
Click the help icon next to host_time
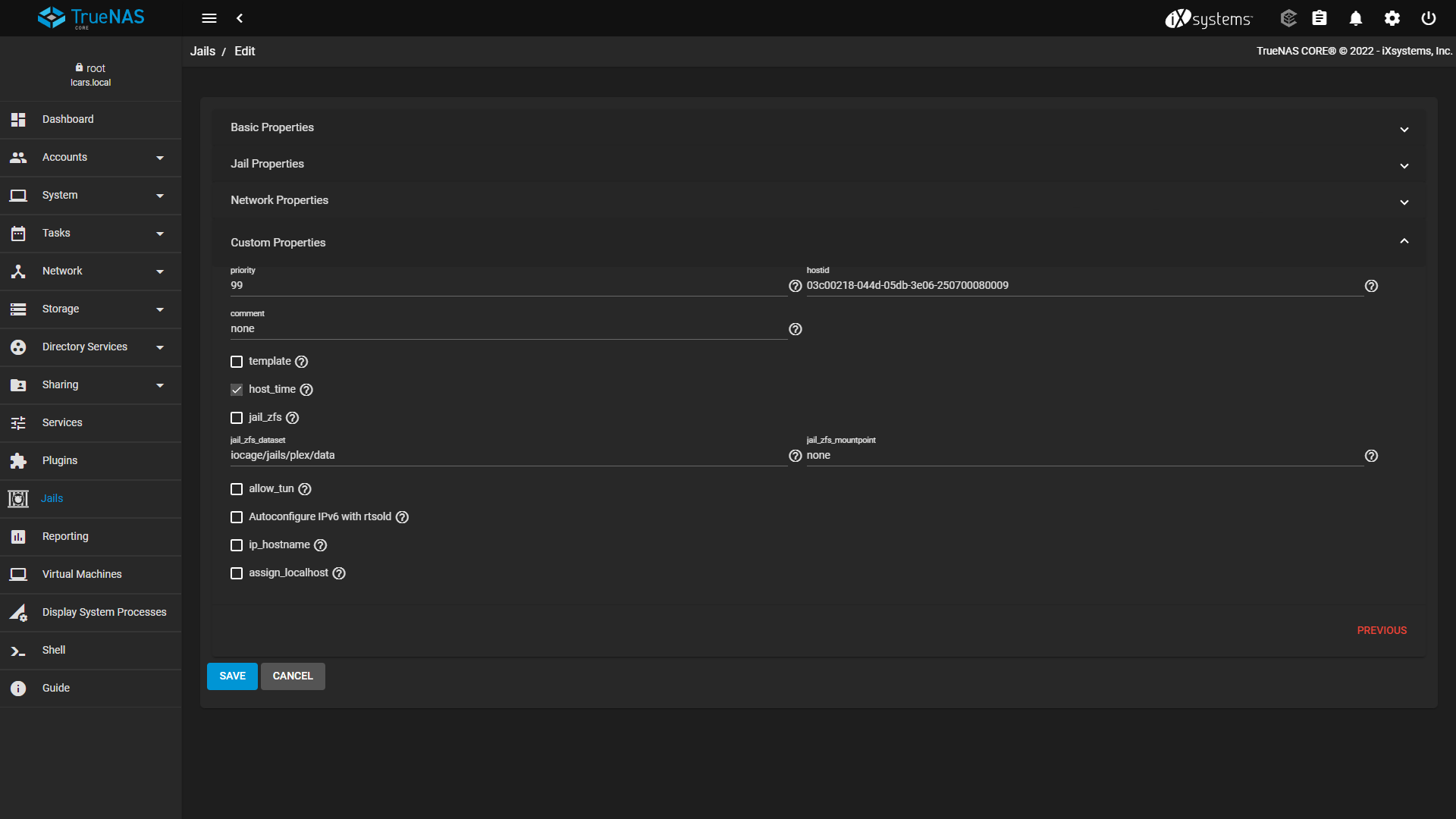pyautogui.click(x=306, y=390)
